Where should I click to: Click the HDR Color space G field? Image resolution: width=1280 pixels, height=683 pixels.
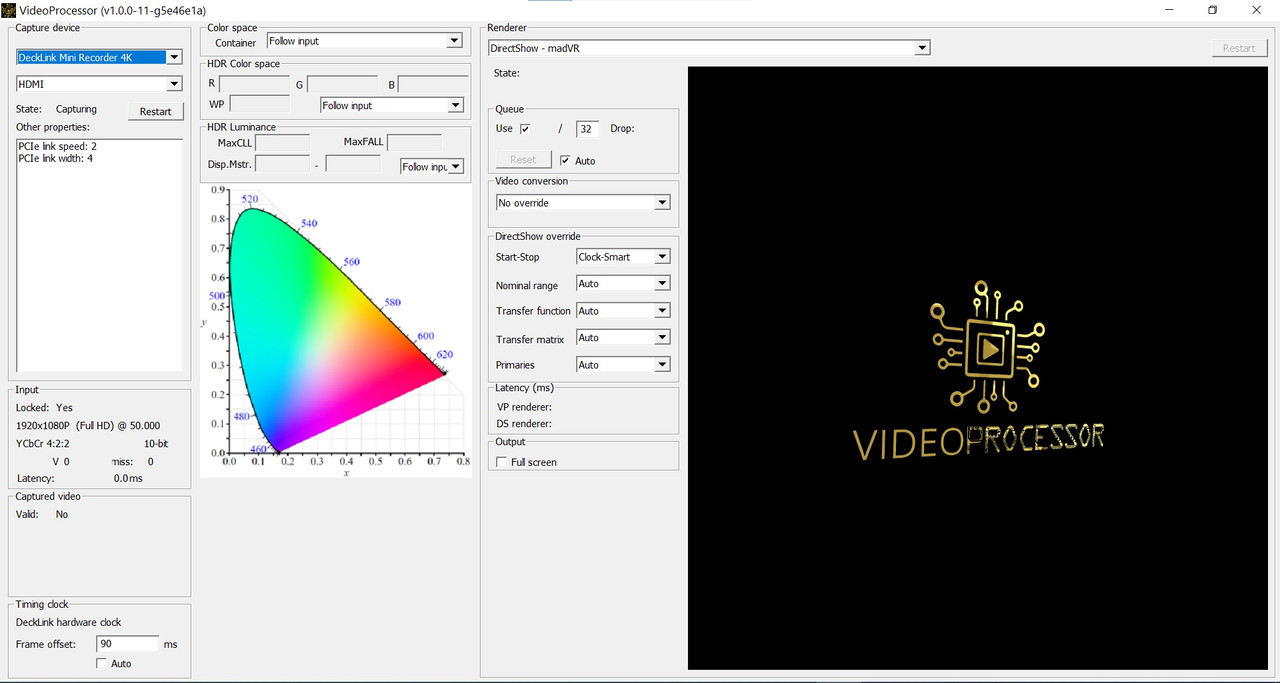[x=342, y=84]
